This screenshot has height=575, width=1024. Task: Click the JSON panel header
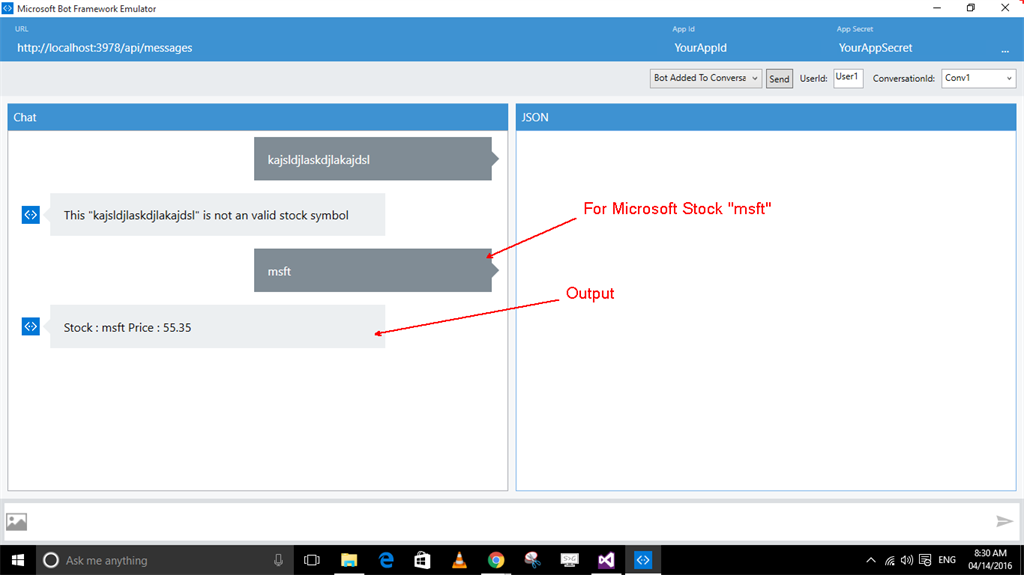pyautogui.click(x=766, y=117)
